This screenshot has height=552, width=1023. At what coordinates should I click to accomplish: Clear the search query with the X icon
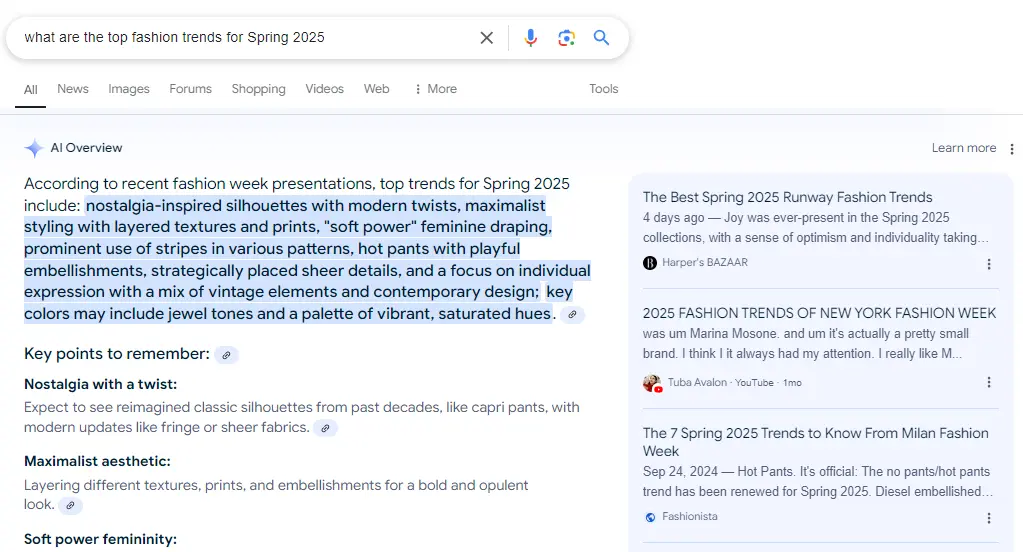(x=487, y=38)
